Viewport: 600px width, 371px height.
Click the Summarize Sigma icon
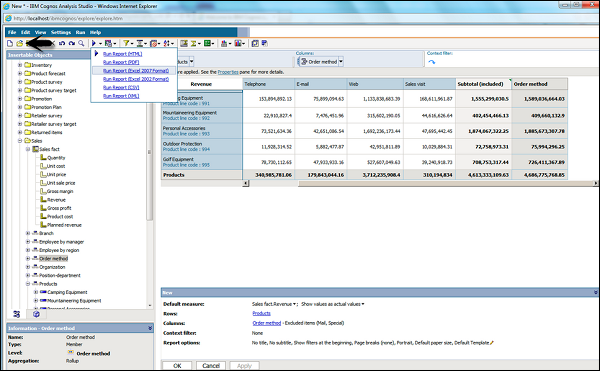(194, 44)
